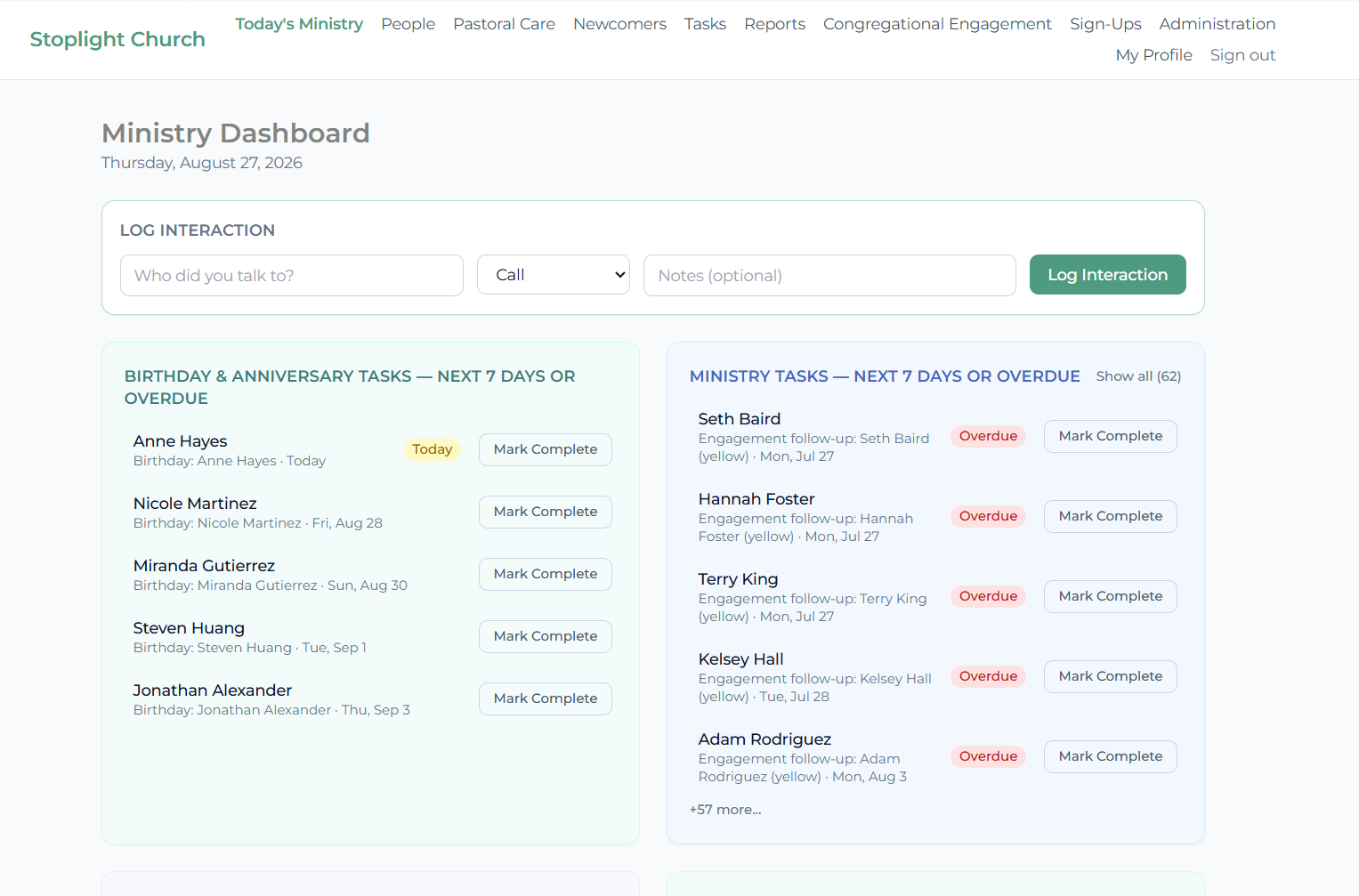Select the Nicole Martinez name
This screenshot has width=1359, height=896.
pyautogui.click(x=195, y=504)
